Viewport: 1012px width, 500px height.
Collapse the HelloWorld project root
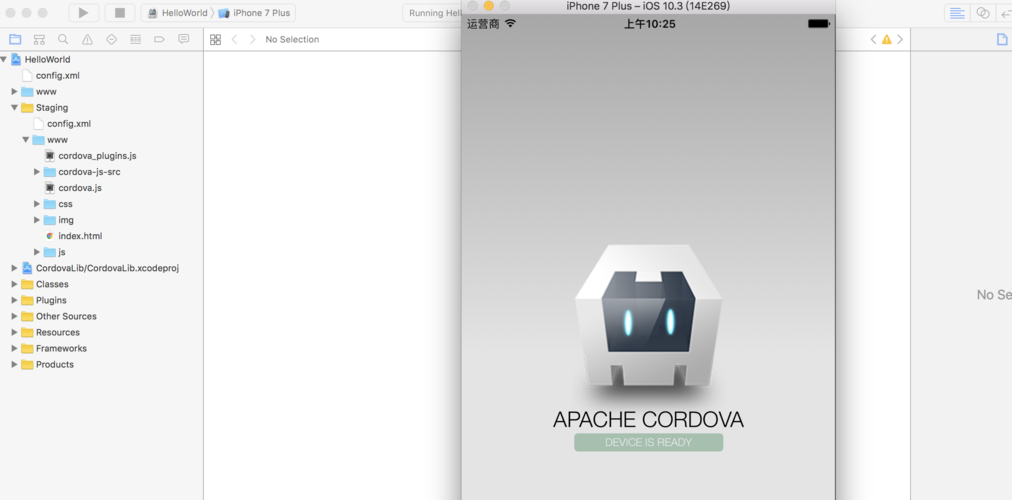point(3,59)
